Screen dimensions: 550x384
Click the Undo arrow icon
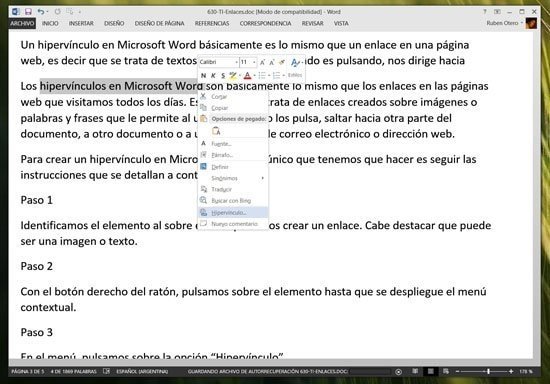point(41,12)
